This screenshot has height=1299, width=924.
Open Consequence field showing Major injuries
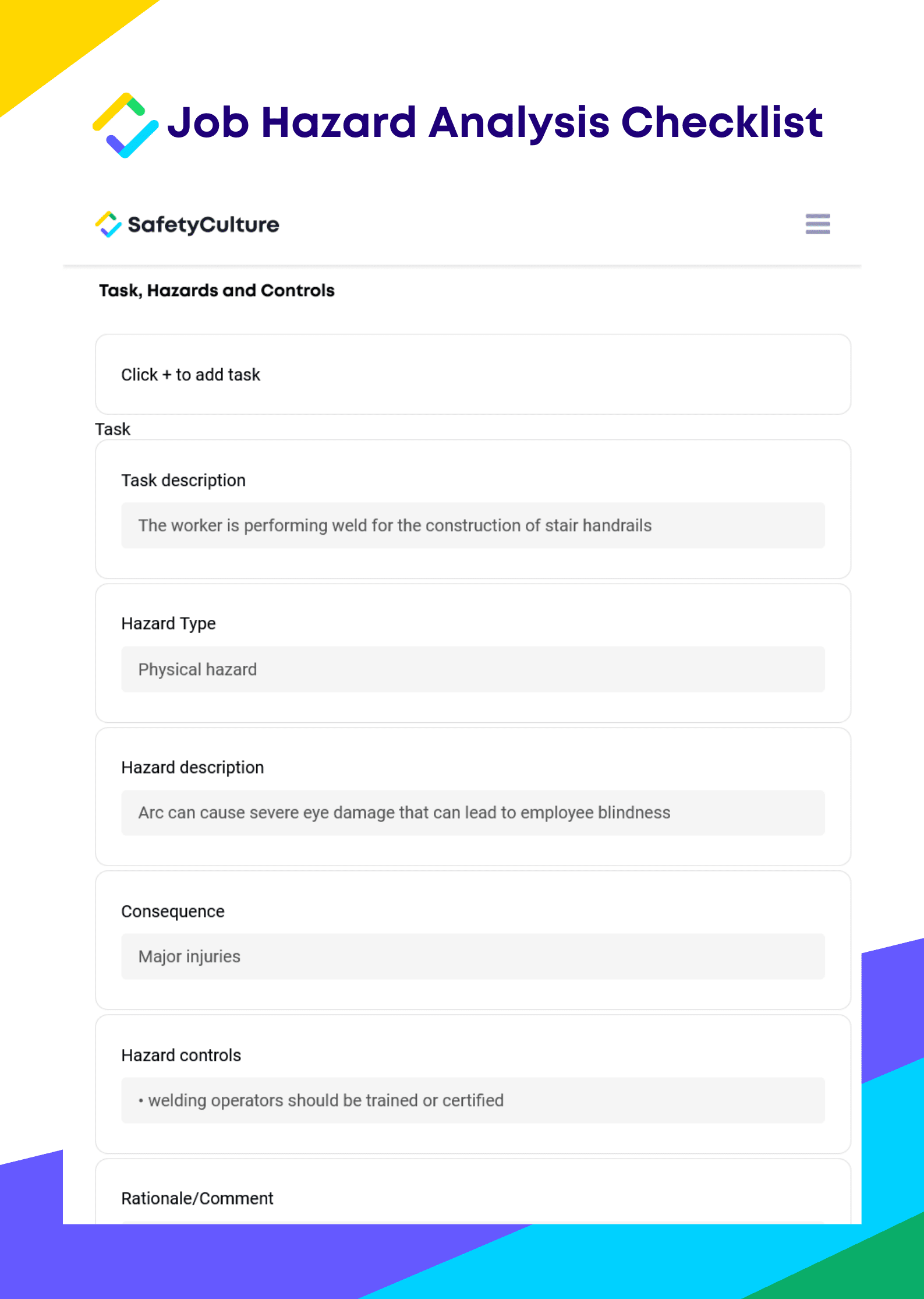[472, 956]
